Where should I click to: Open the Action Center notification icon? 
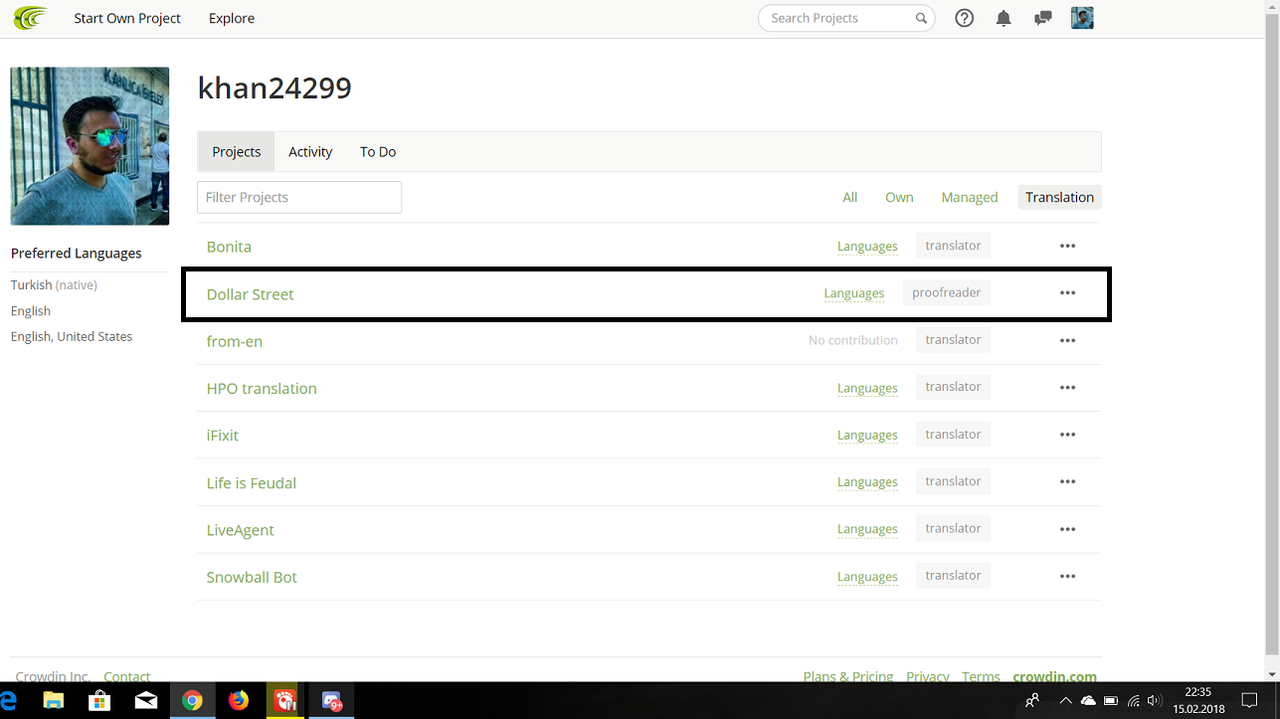[x=1249, y=701]
